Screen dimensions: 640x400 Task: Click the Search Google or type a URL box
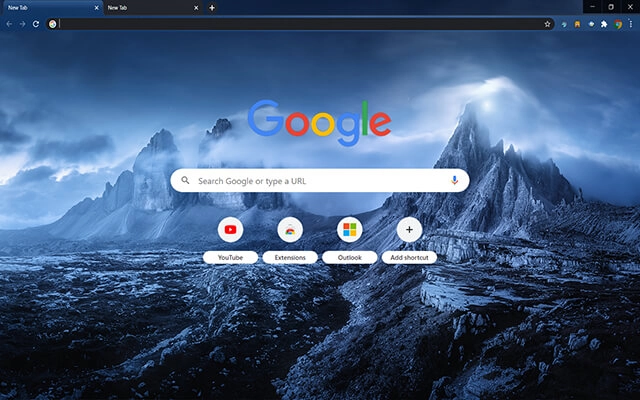point(320,180)
